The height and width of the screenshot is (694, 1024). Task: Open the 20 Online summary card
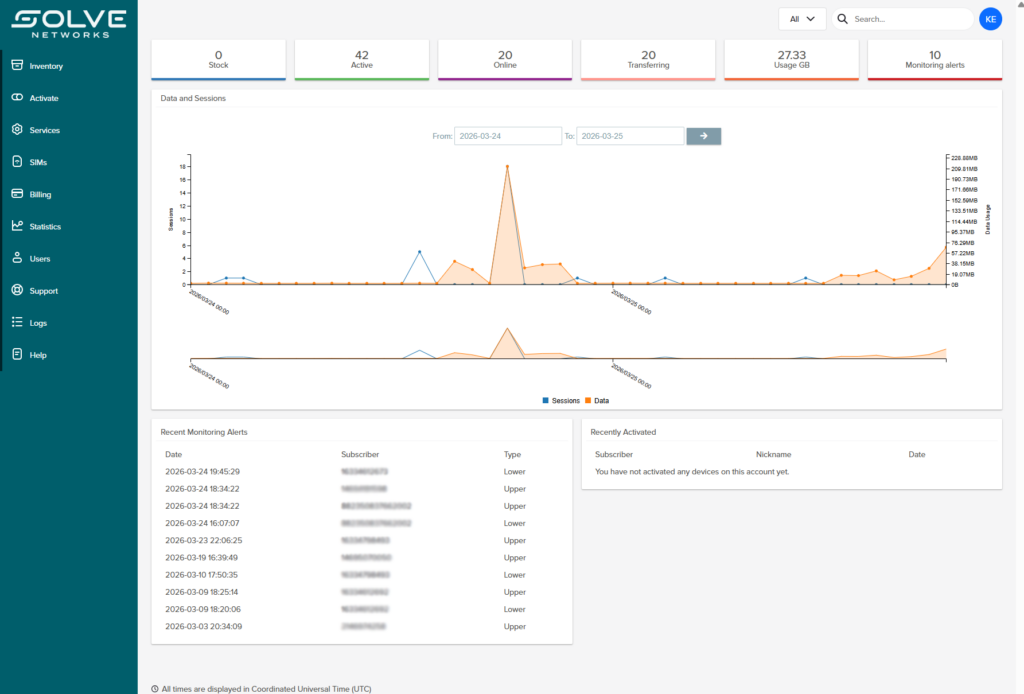point(505,59)
